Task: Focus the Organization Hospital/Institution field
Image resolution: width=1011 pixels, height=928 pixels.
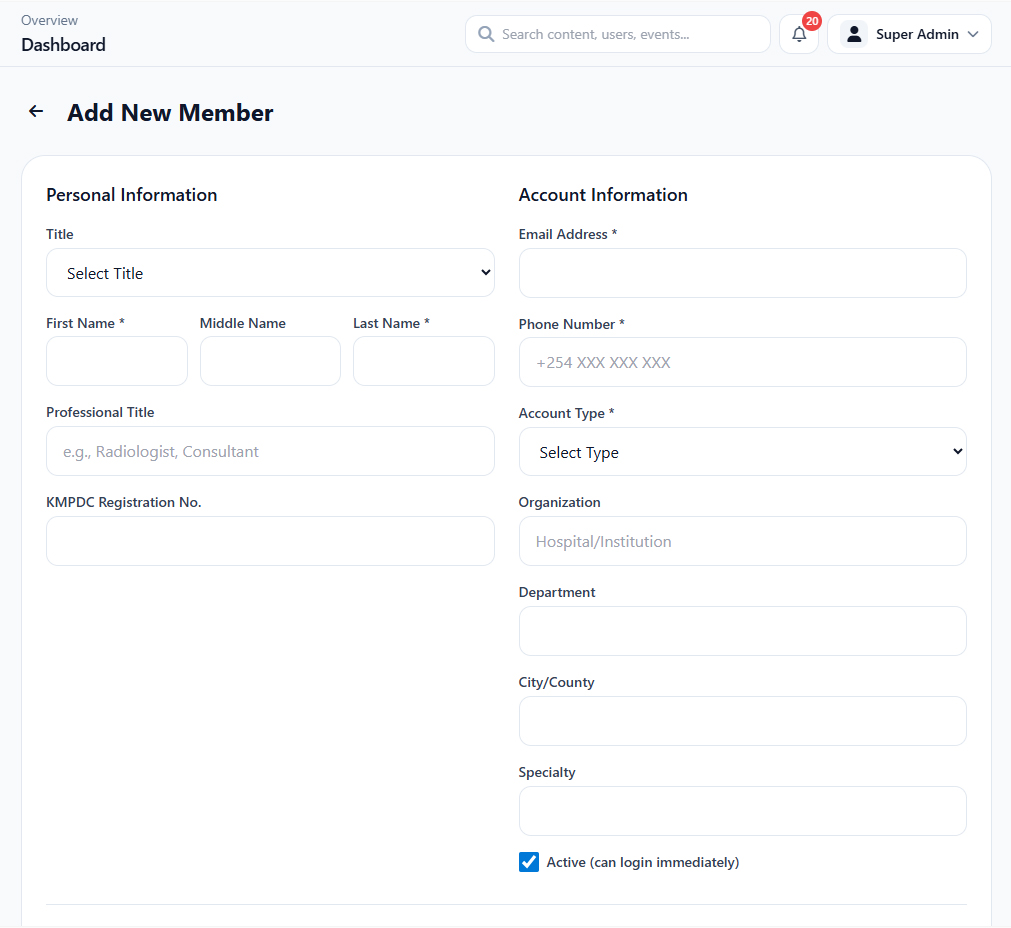Action: coord(742,541)
